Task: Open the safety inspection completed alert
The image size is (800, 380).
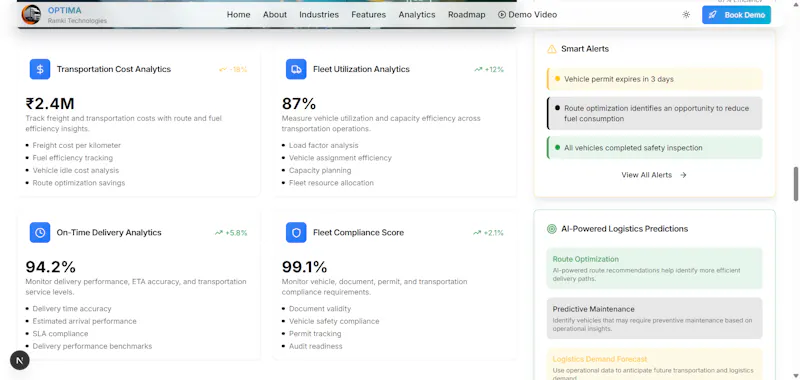Action: pos(655,147)
